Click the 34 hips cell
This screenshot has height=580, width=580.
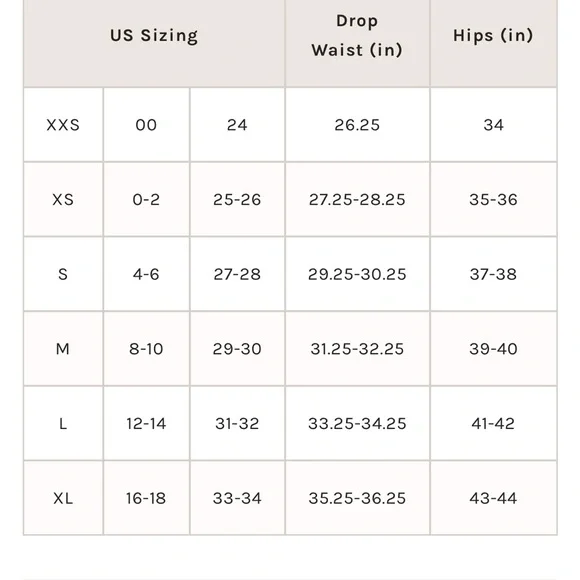(x=493, y=125)
